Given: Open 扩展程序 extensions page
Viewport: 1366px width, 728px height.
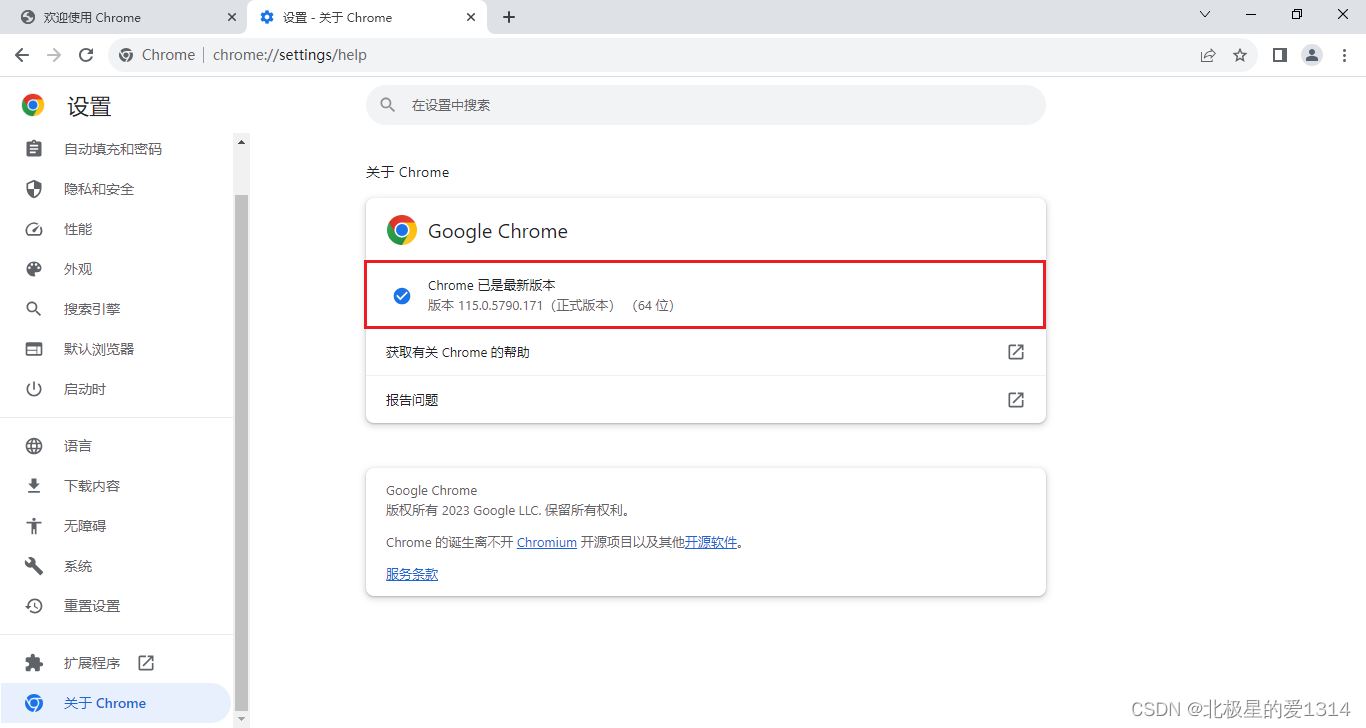Looking at the screenshot, I should [x=117, y=663].
